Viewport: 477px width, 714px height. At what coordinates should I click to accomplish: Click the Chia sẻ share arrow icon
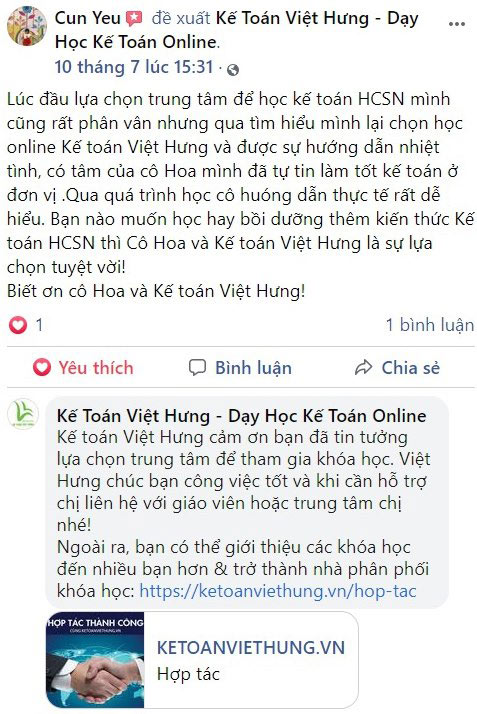point(364,367)
